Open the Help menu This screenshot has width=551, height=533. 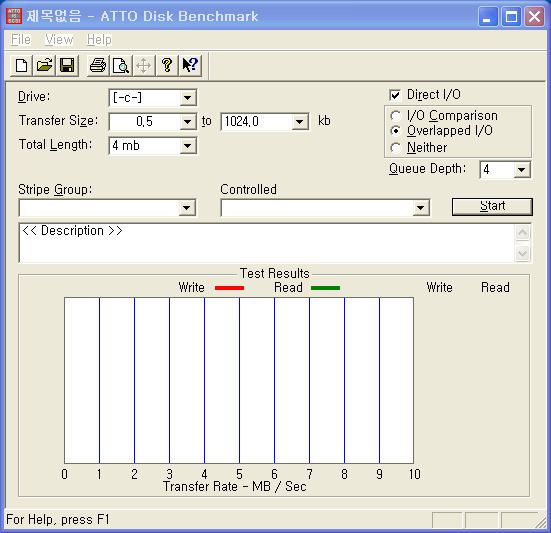(99, 39)
